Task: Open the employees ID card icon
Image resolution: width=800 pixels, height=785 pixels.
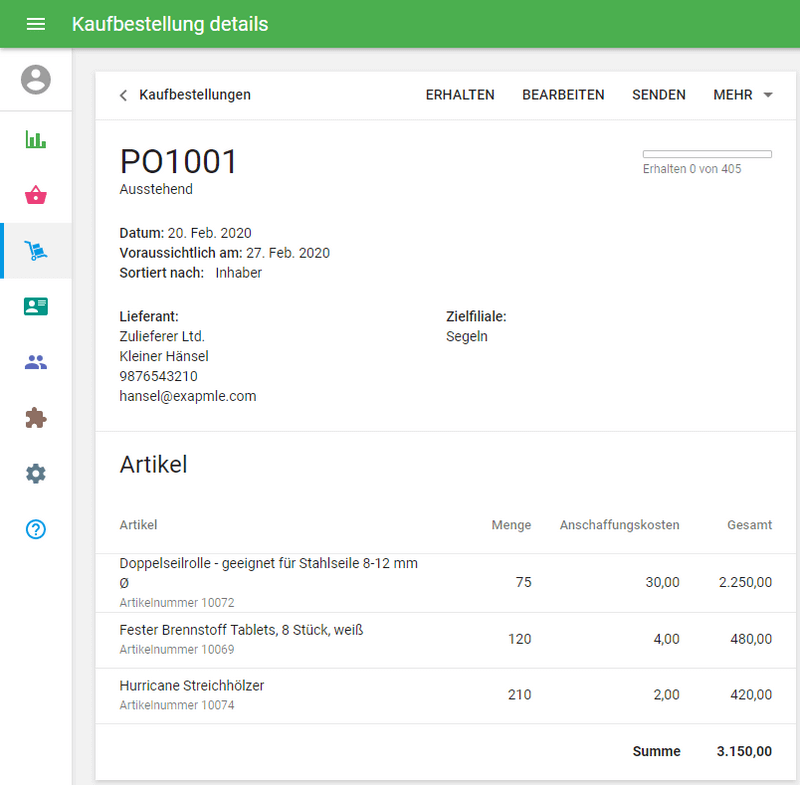Action: pos(36,307)
